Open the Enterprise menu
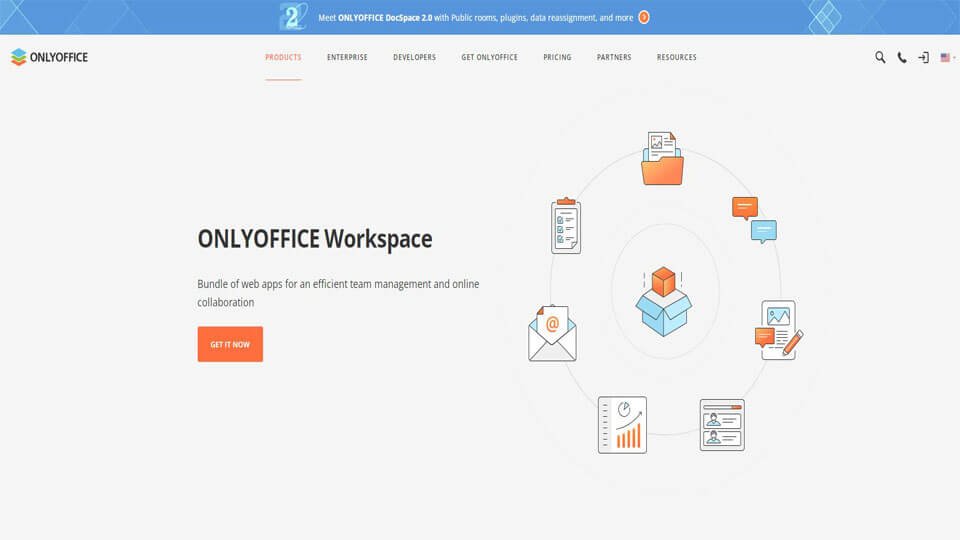 [347, 57]
